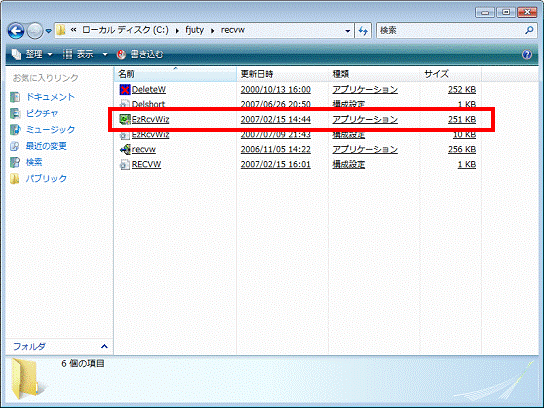
Task: Close the Explorer window
Action: (527, 12)
